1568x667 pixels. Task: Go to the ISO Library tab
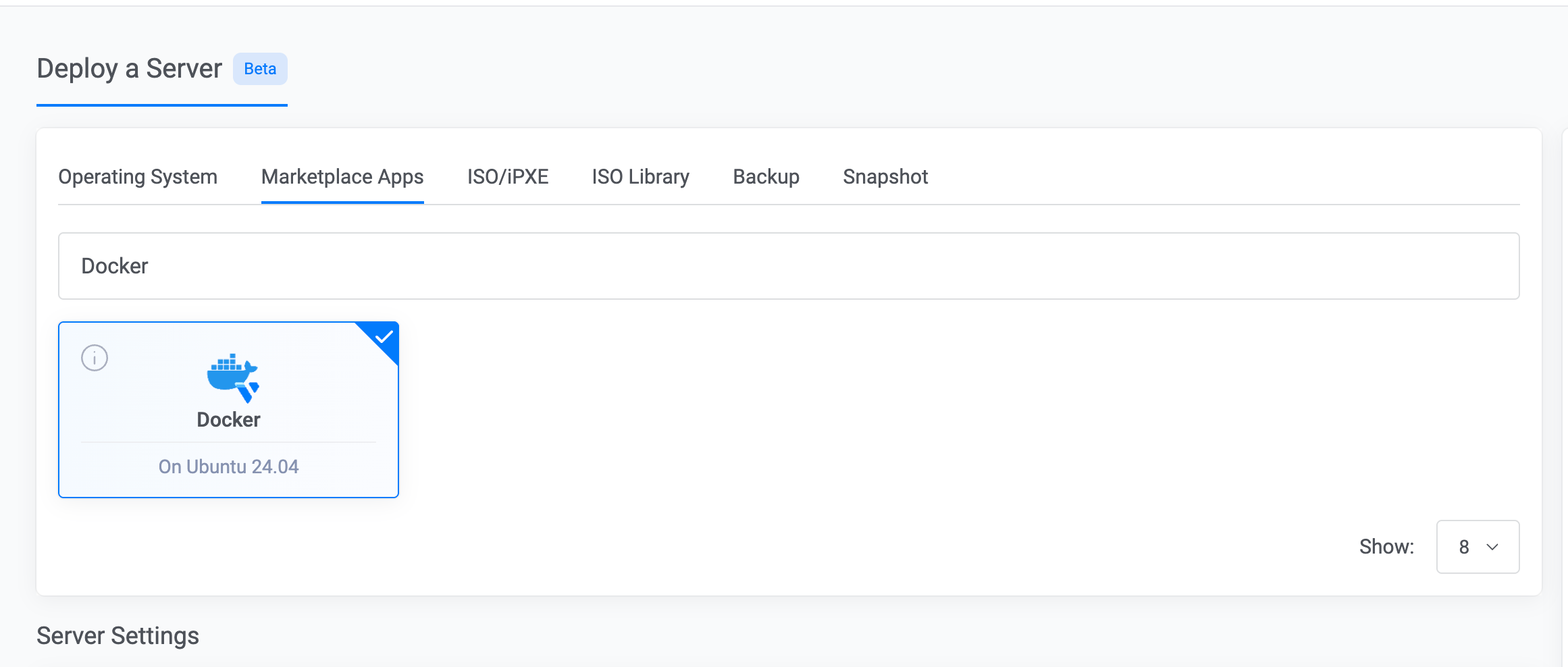[x=640, y=177]
